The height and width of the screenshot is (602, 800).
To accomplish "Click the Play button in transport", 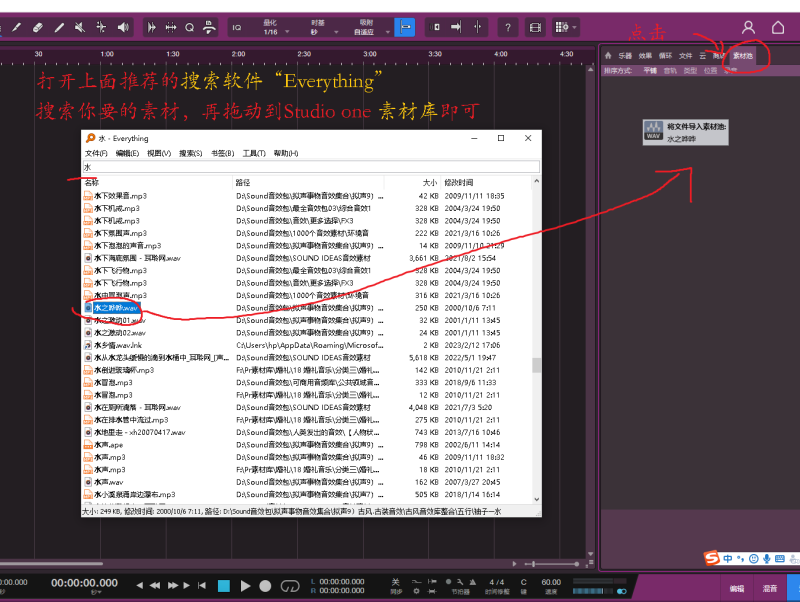I will click(245, 585).
